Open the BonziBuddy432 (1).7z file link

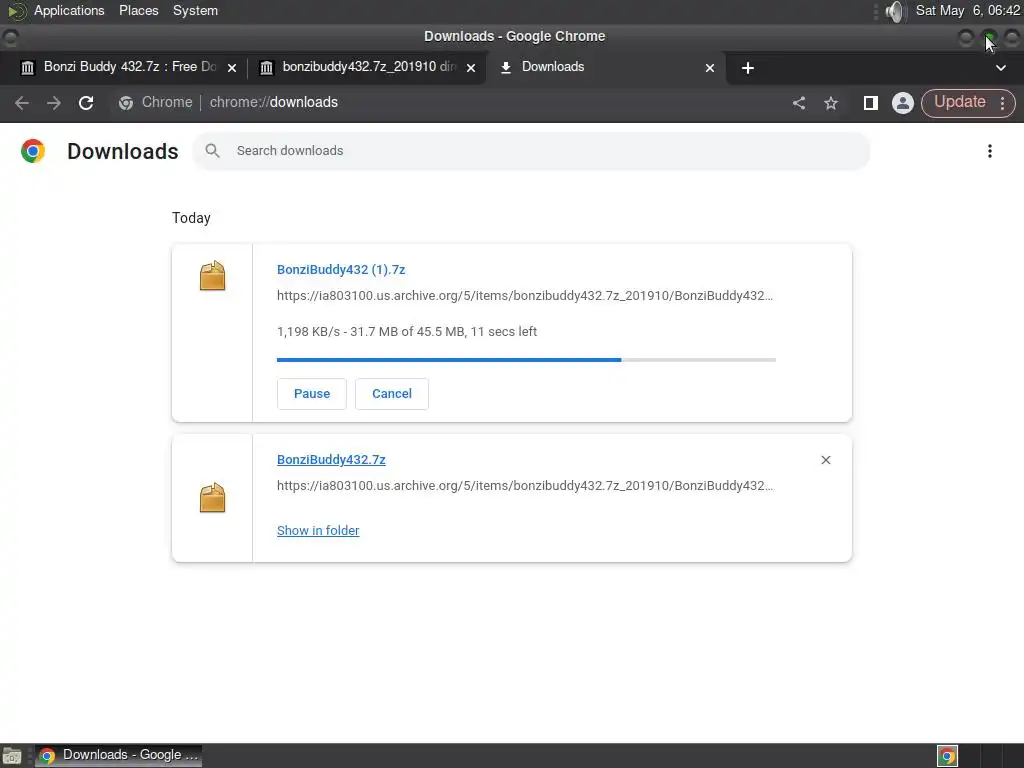(x=341, y=269)
